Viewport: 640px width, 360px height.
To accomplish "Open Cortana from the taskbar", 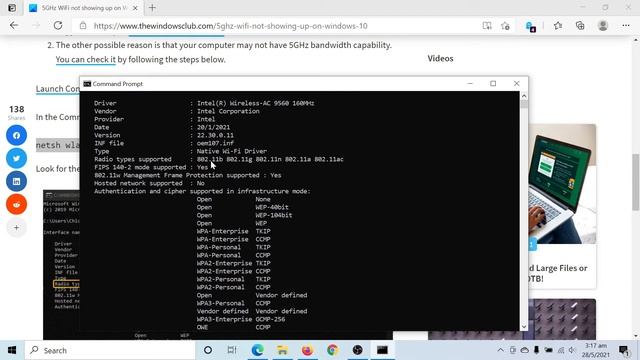I will click(x=208, y=350).
